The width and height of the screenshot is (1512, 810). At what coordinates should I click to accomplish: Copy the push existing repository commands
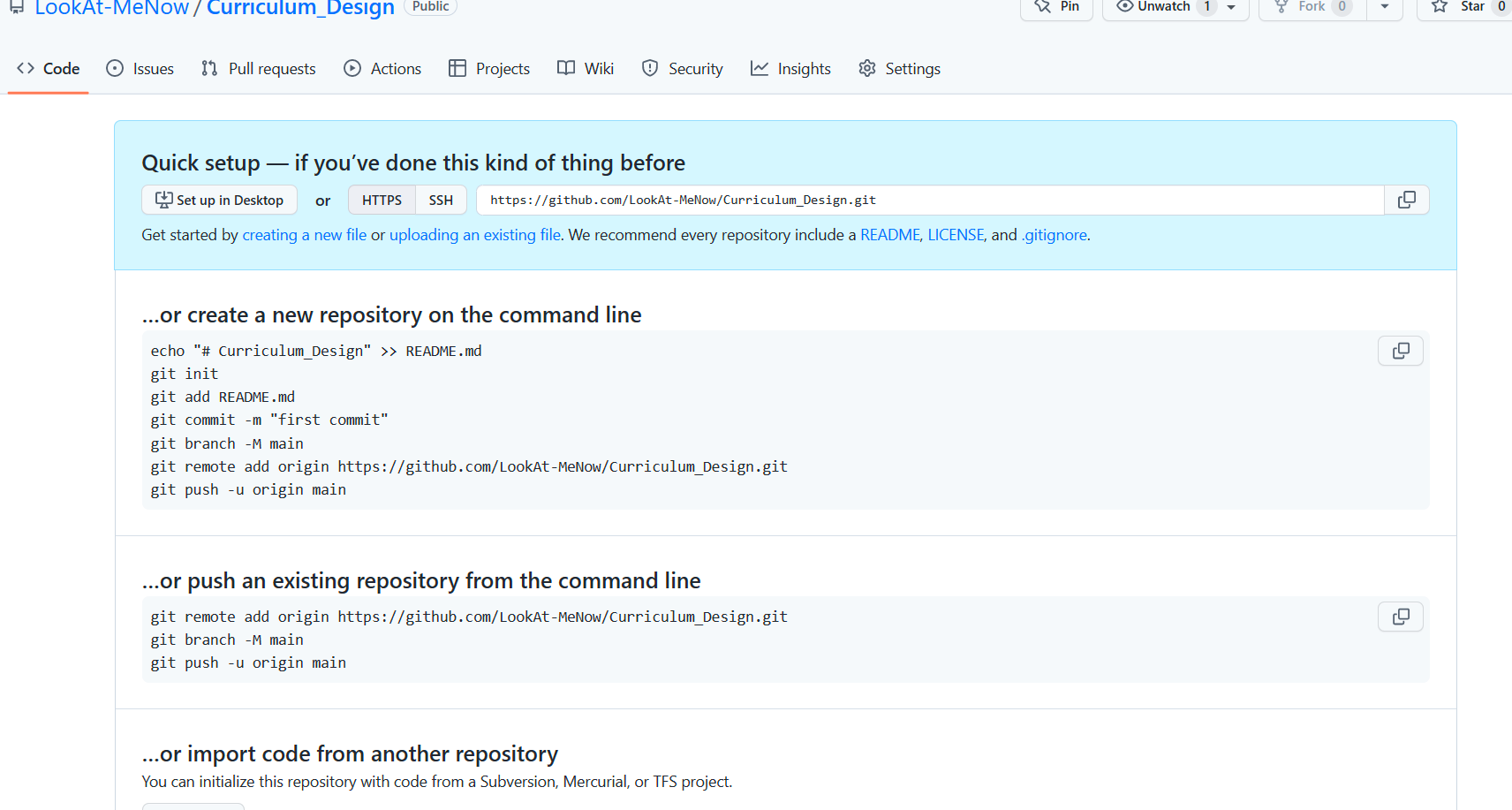tap(1401, 617)
